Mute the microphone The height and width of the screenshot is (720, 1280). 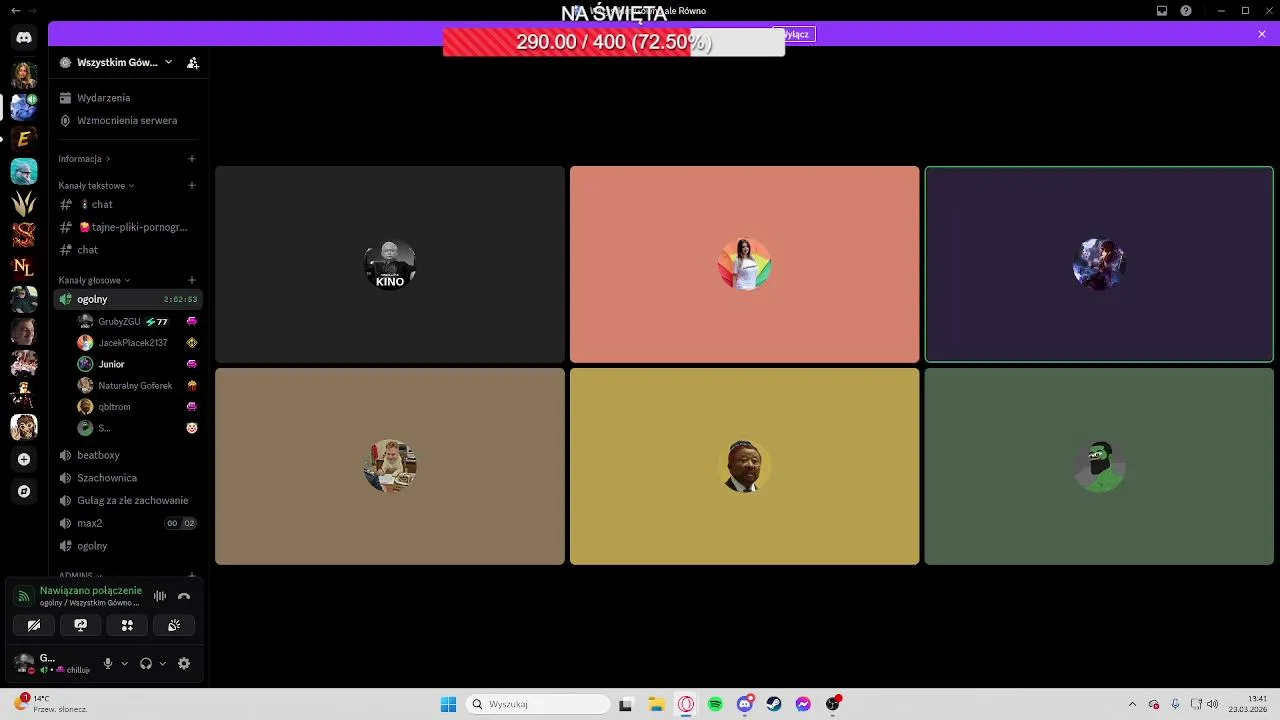tap(108, 663)
